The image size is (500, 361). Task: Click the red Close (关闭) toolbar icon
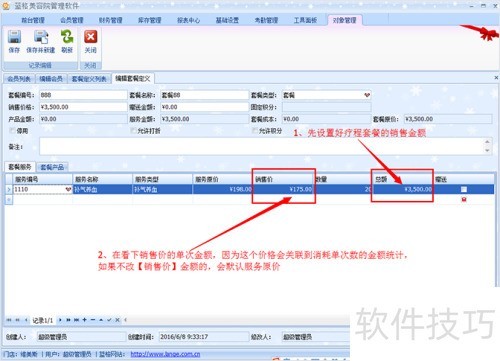[90, 37]
